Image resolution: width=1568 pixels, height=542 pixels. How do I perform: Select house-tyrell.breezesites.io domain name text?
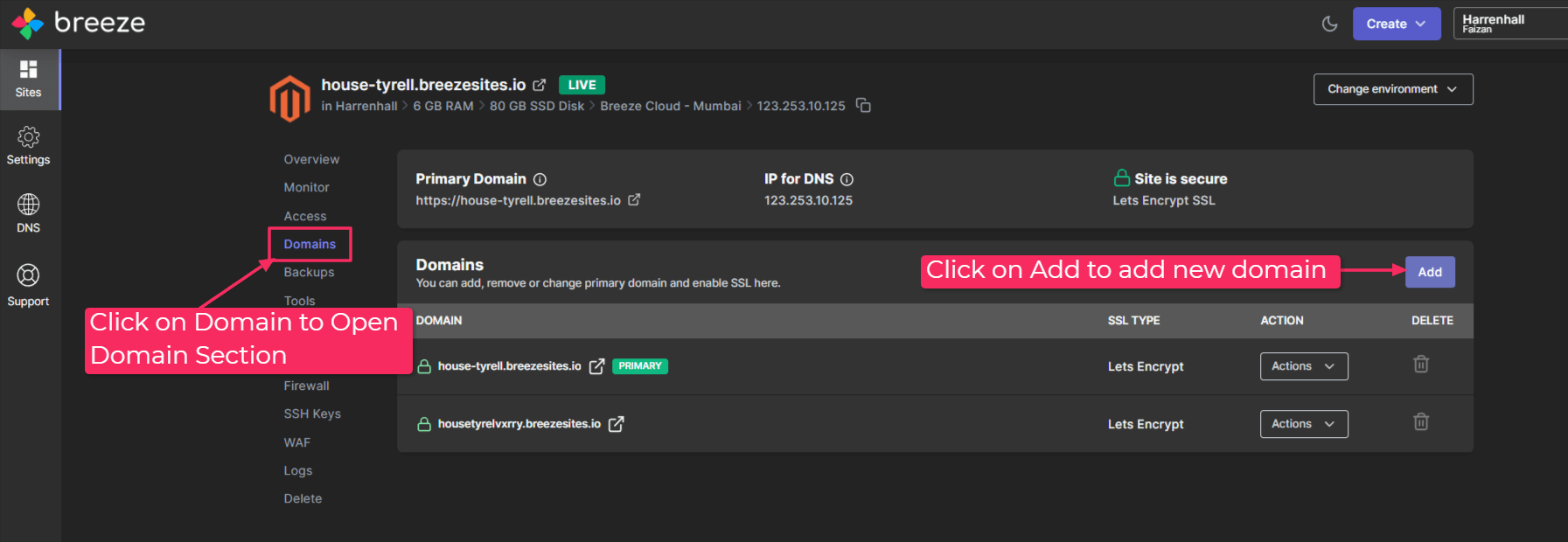point(510,366)
